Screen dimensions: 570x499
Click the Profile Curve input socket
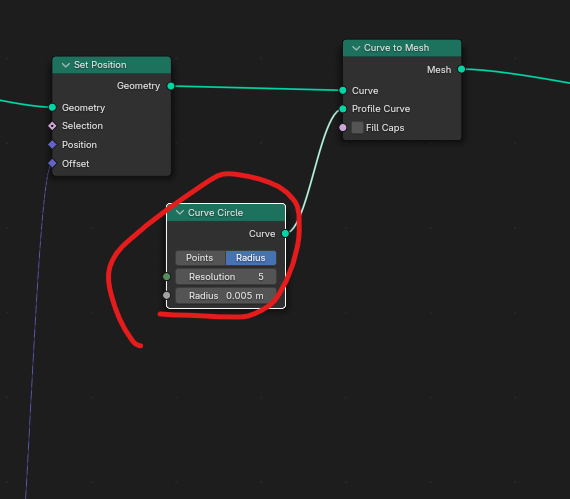pyautogui.click(x=343, y=109)
